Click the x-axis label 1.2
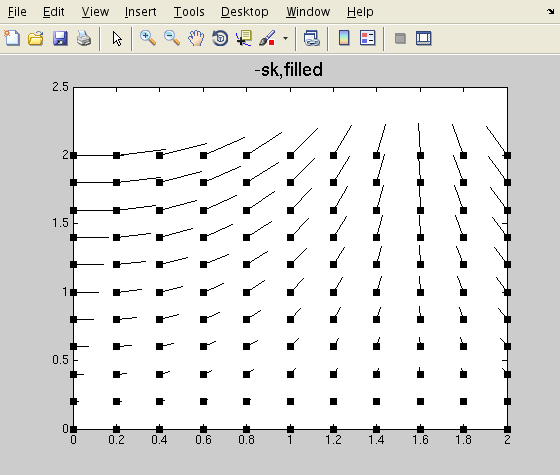 coord(333,440)
